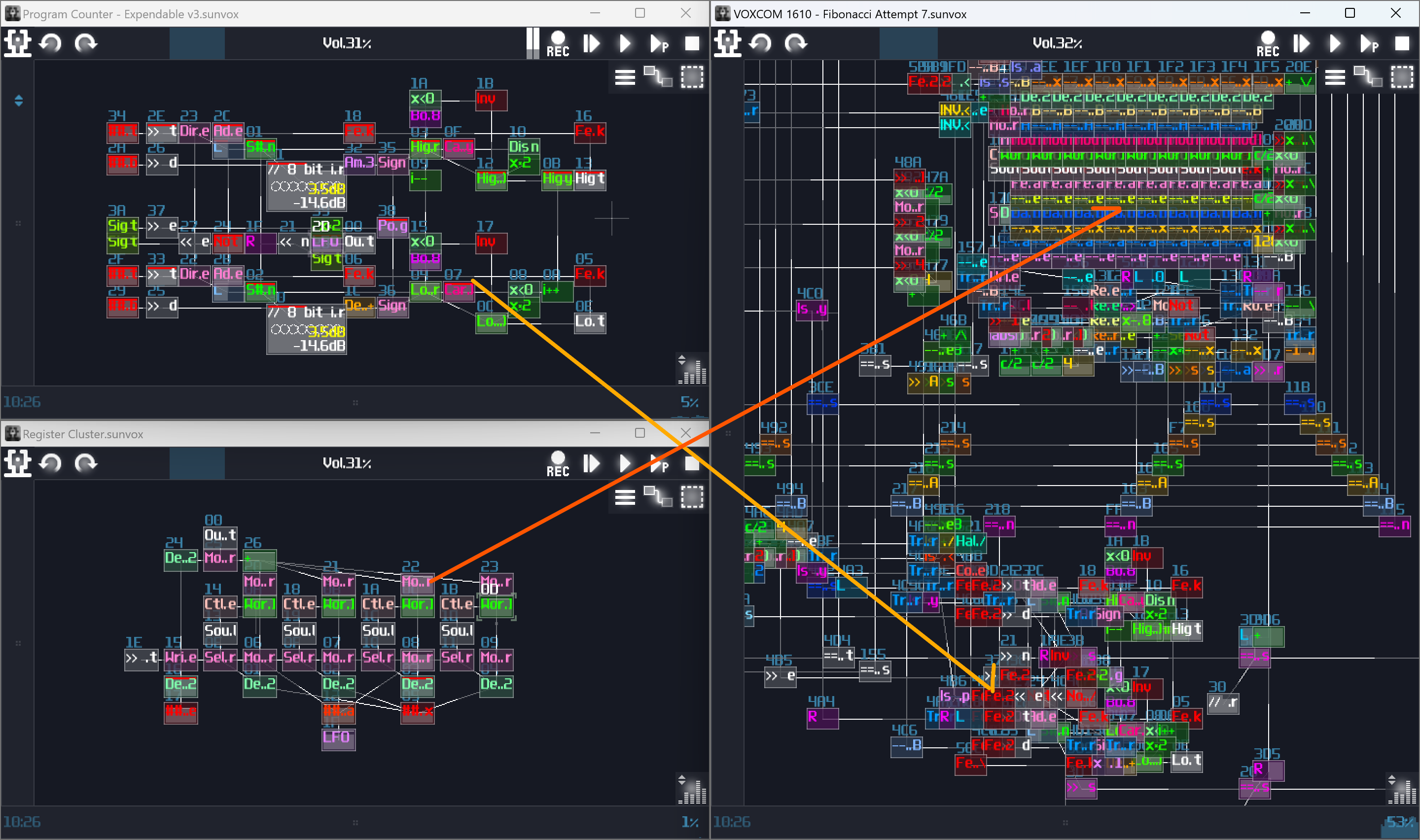1420x840 pixels.
Task: Open level meter icon in Register Cluster window
Action: (692, 789)
